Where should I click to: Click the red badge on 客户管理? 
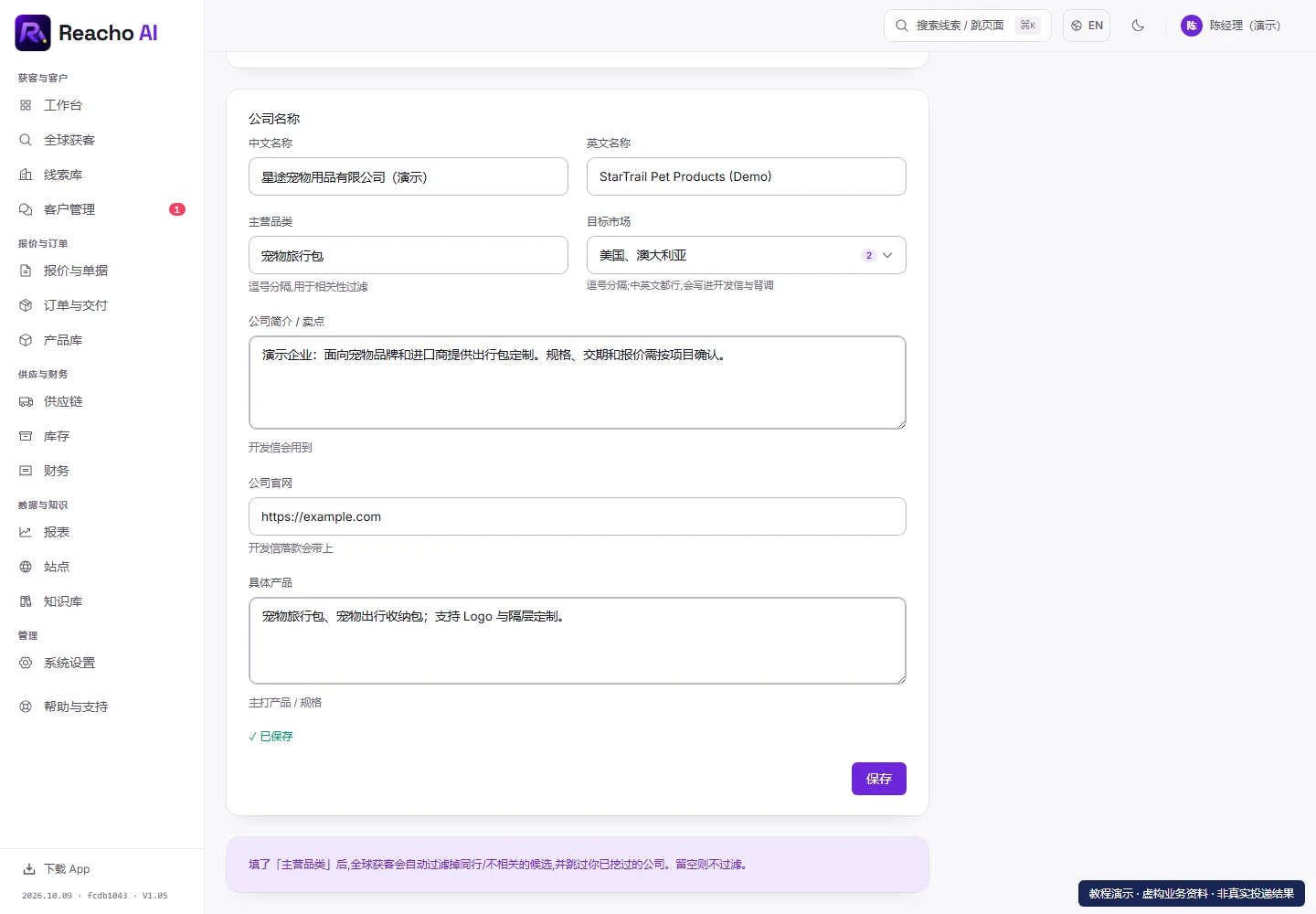[177, 209]
